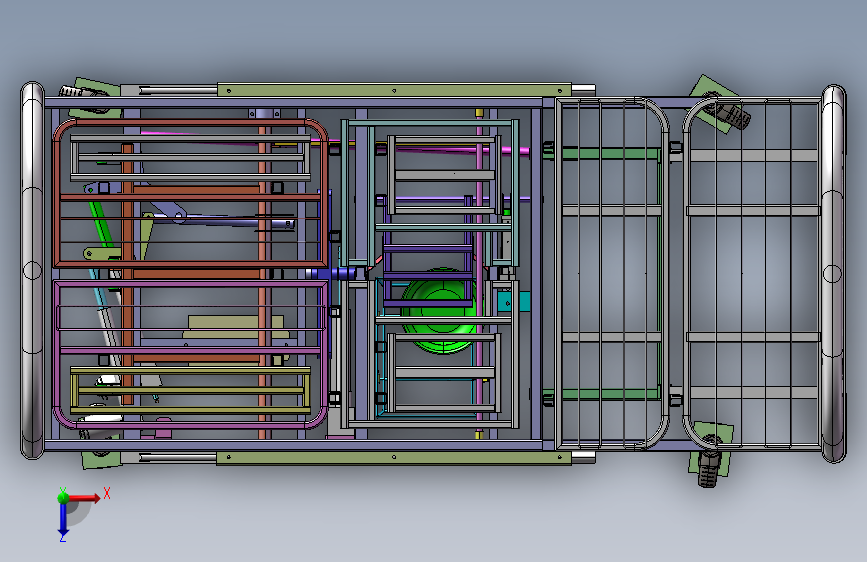This screenshot has height=562, width=867.
Task: Select the olive side bar along bottom edge
Action: tap(394, 457)
